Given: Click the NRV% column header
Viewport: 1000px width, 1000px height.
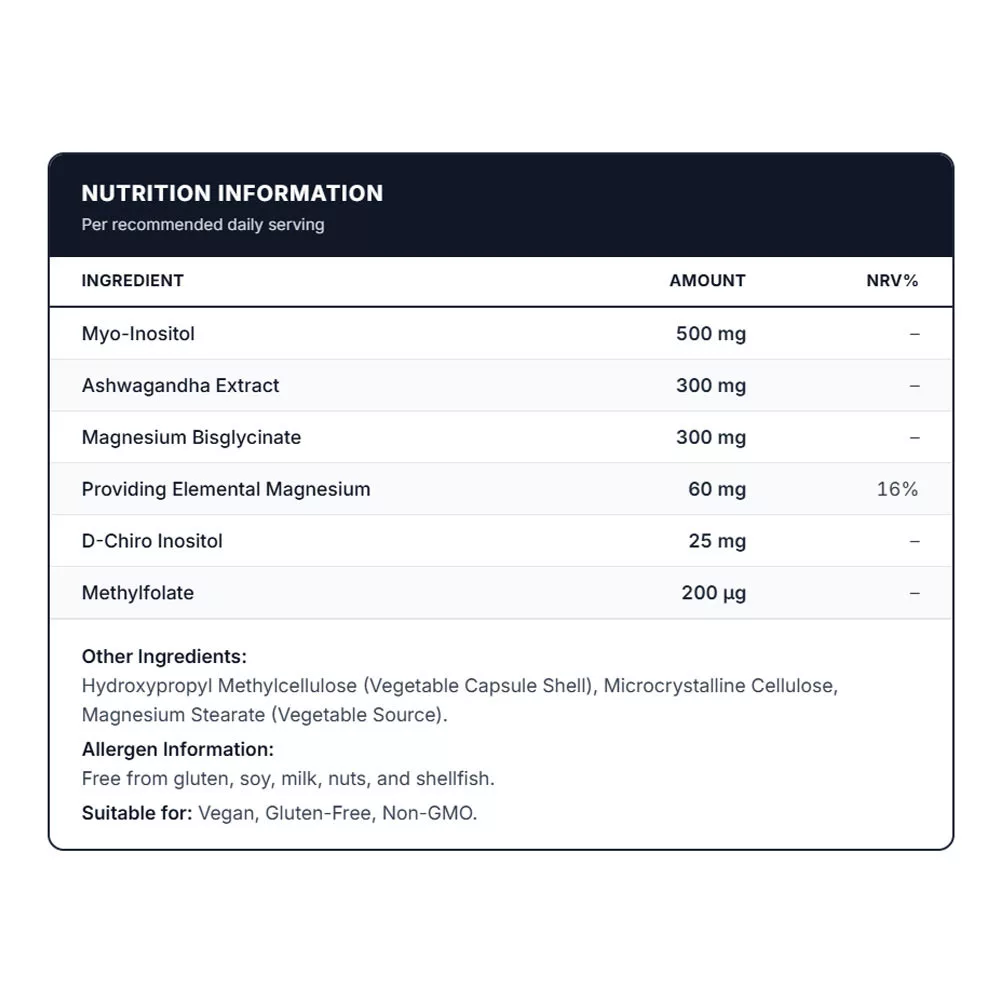Looking at the screenshot, I should [892, 281].
